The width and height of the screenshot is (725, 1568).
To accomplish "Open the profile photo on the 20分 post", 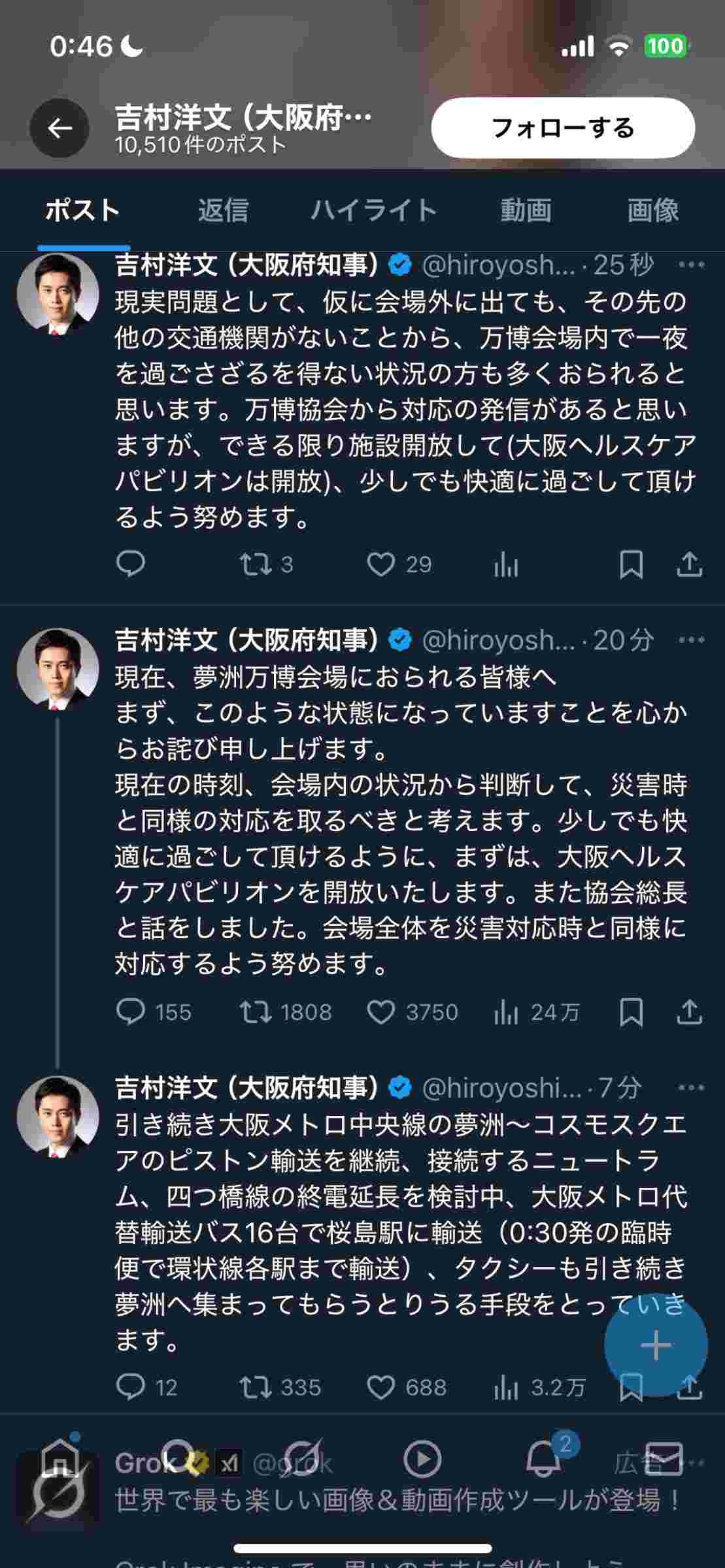I will click(x=58, y=668).
